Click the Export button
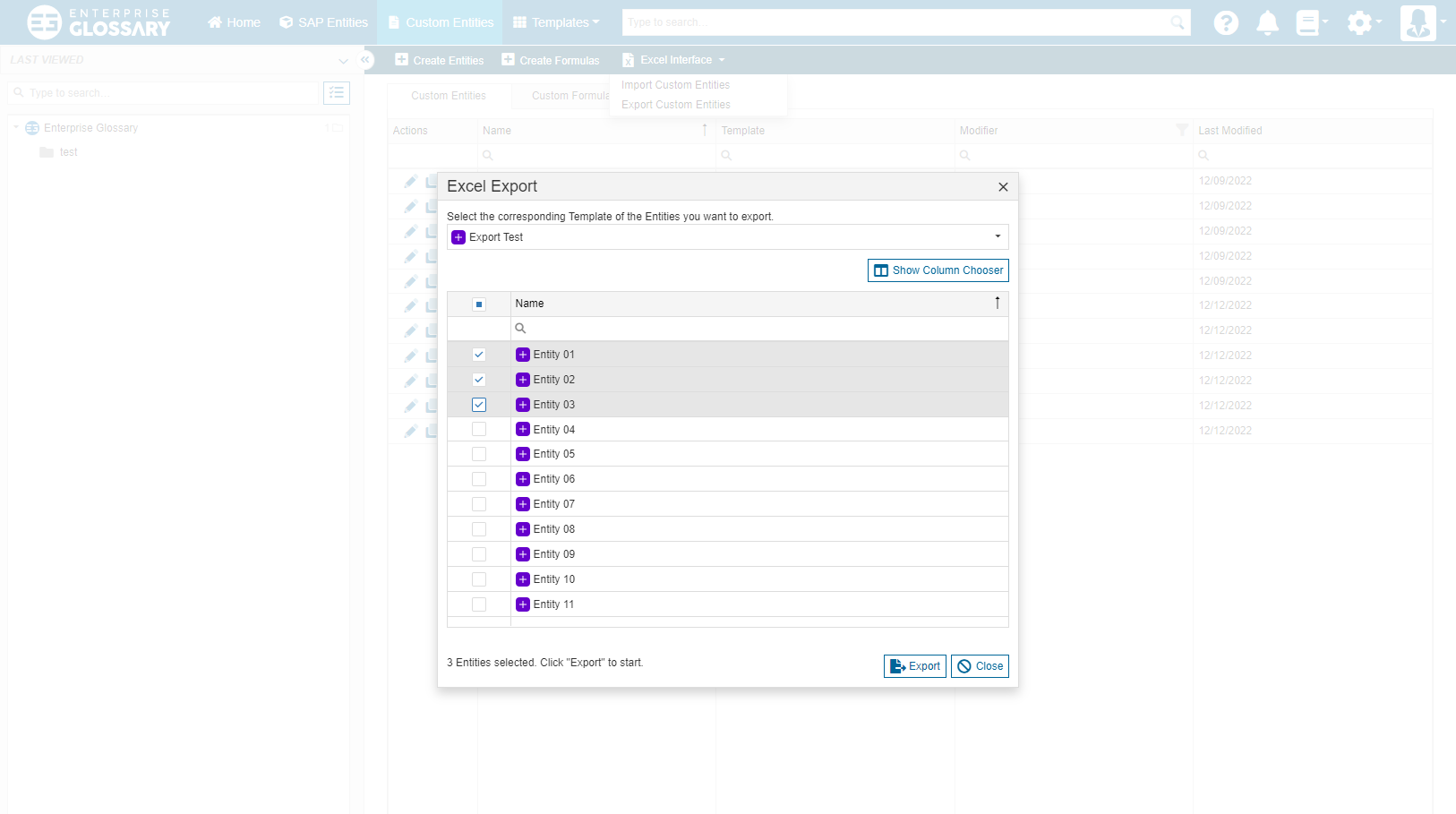The height and width of the screenshot is (814, 1456). pyautogui.click(x=914, y=666)
